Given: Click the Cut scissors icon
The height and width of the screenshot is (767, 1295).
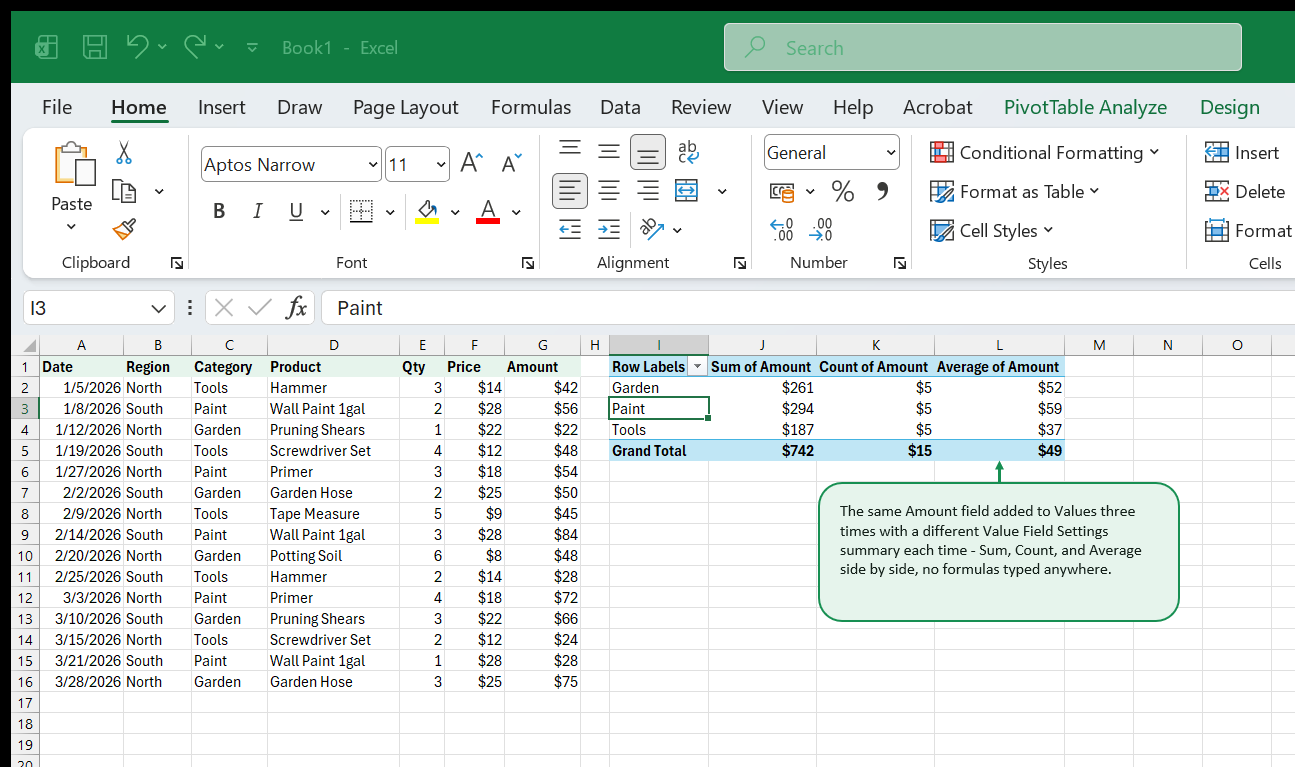Looking at the screenshot, I should coord(124,153).
